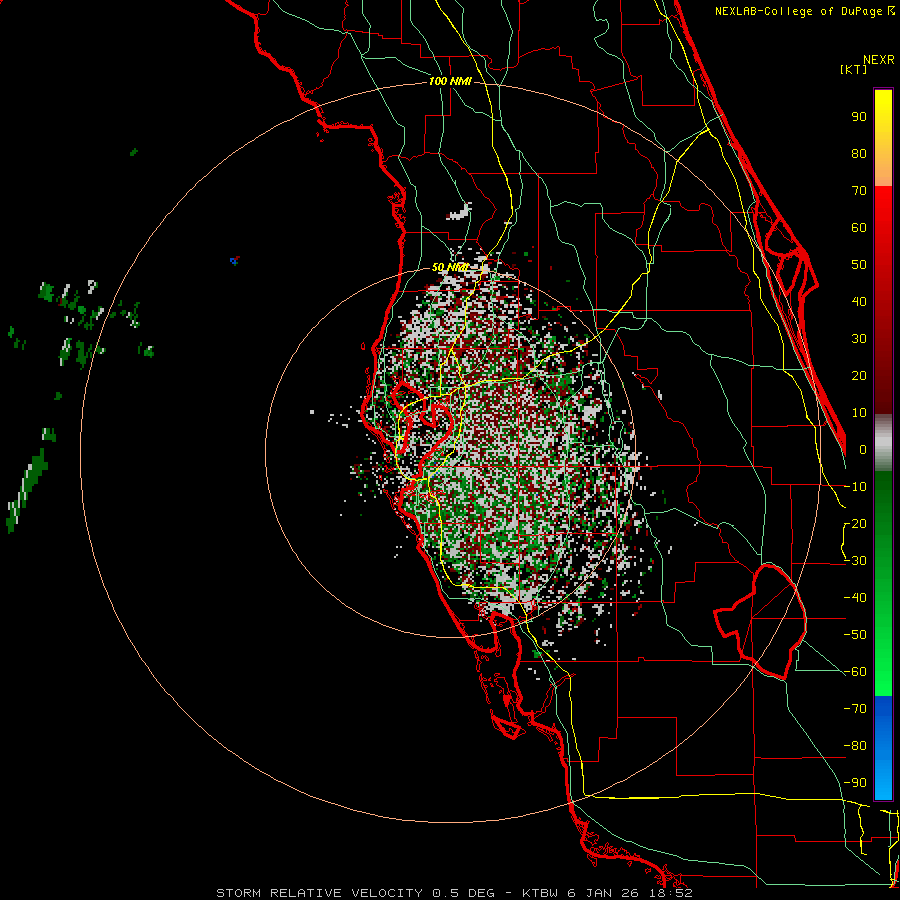Image resolution: width=900 pixels, height=900 pixels.
Task: Pick the gray zero-velocity segment of color bar
Action: tap(883, 443)
